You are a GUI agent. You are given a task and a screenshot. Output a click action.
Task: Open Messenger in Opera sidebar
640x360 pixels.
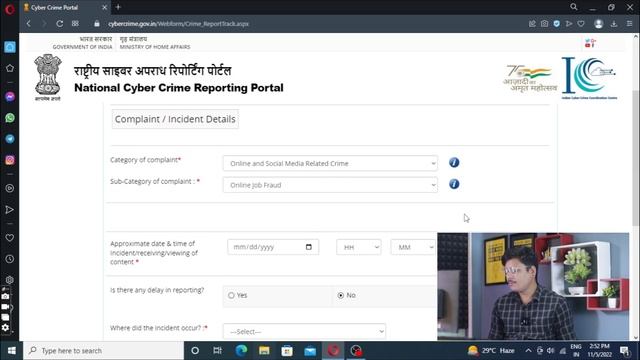tap(10, 97)
